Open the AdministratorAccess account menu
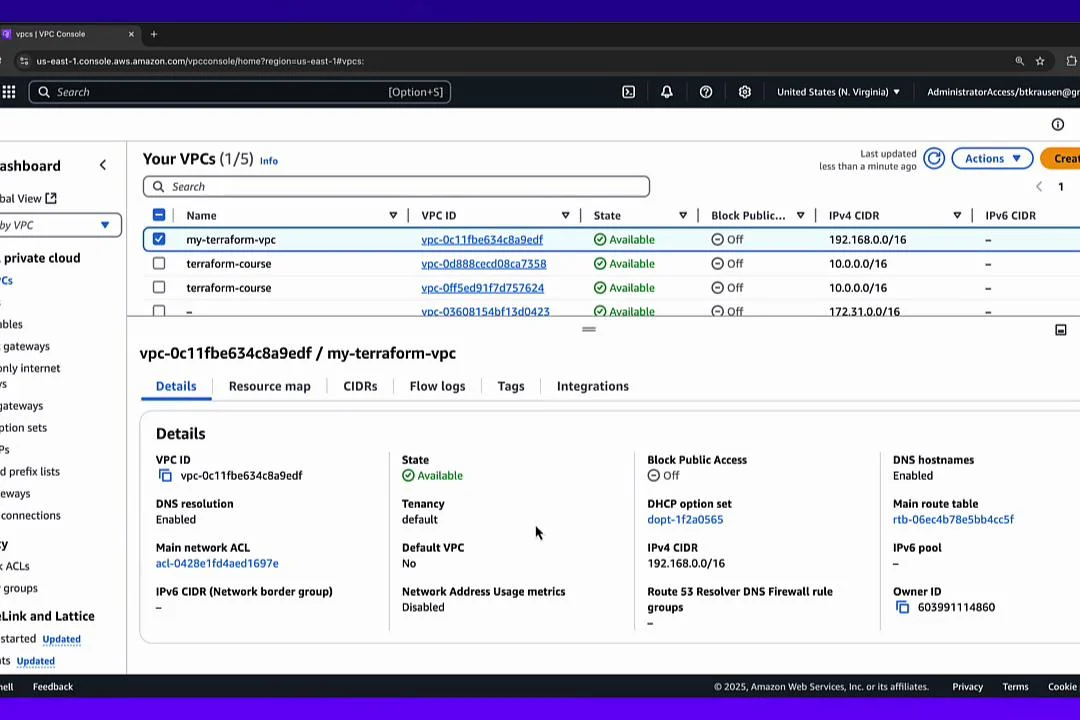Viewport: 1080px width, 720px height. (1003, 92)
